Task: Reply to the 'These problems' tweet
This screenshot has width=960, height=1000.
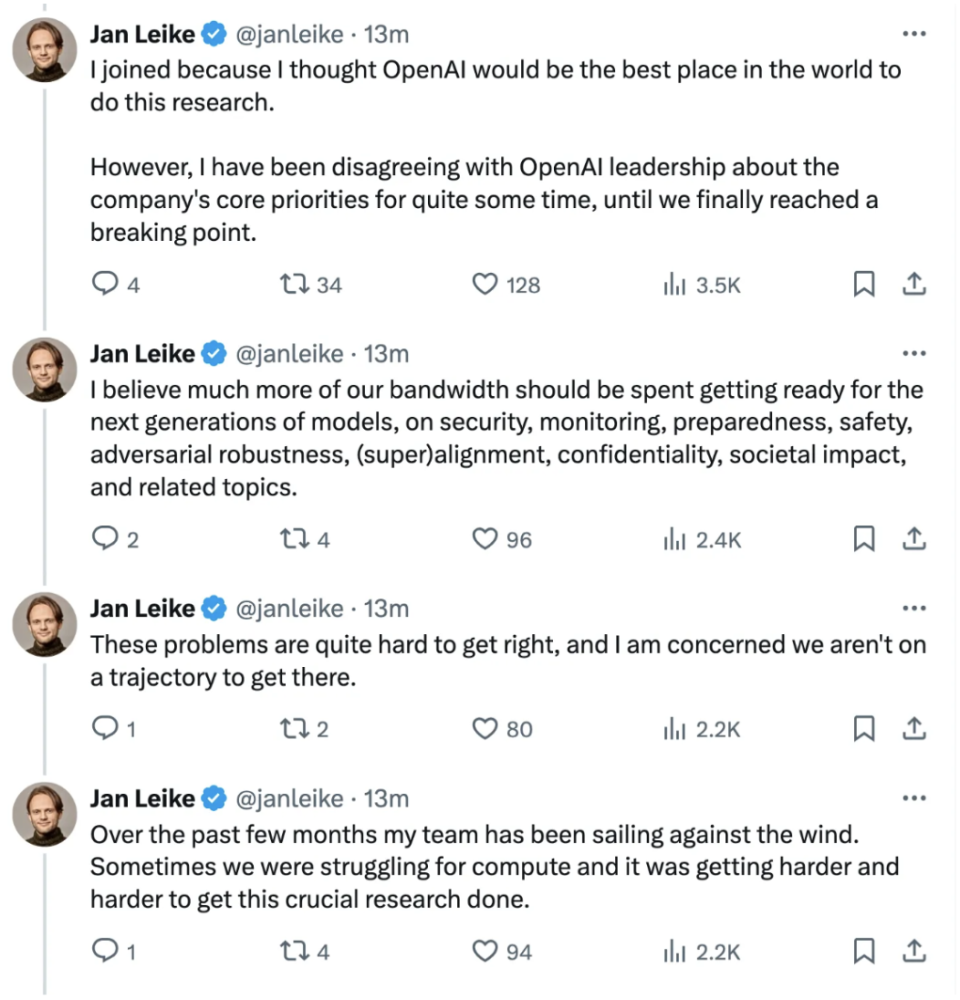Action: click(x=114, y=728)
